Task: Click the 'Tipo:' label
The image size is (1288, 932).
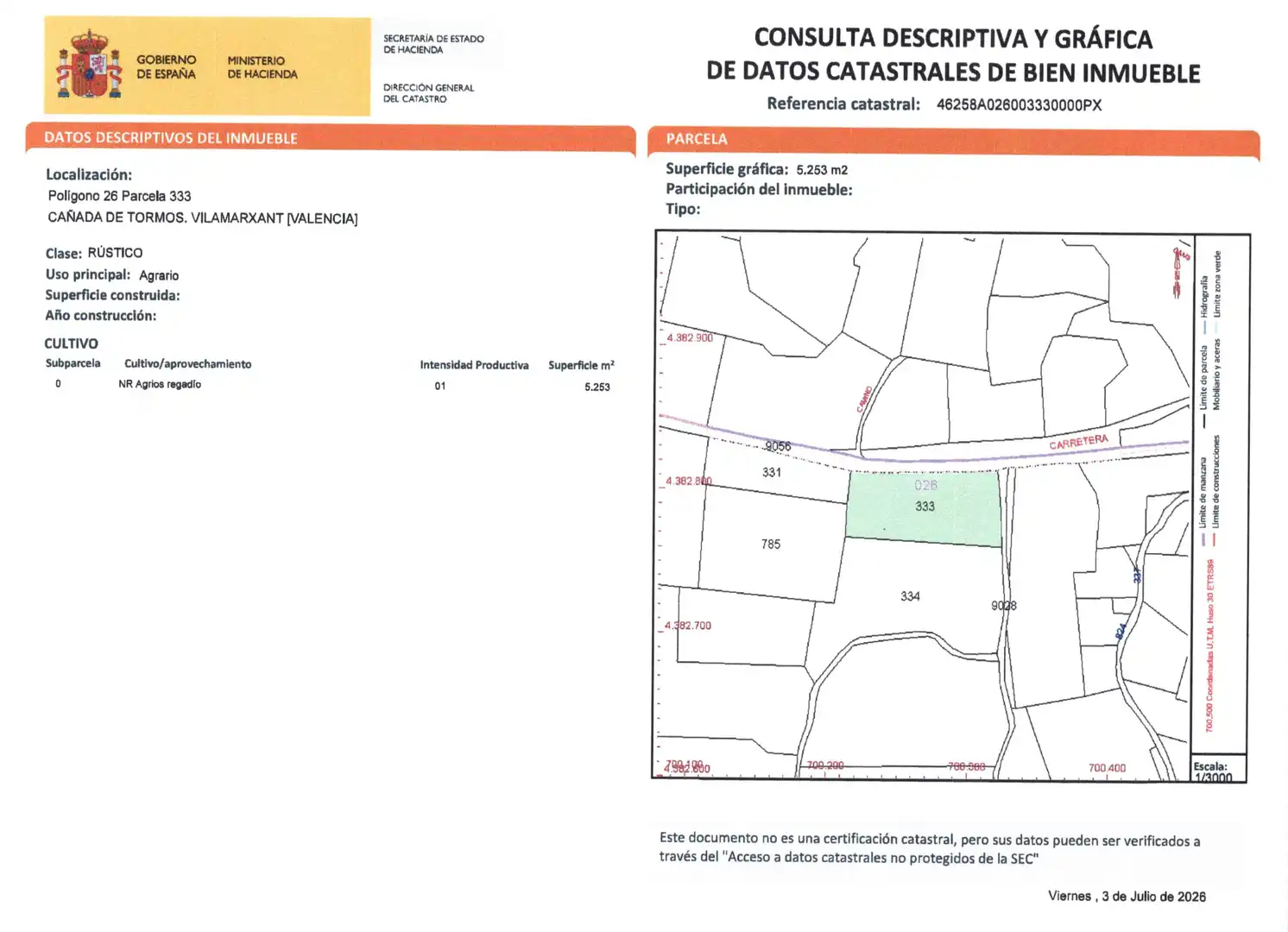Action: 683,209
